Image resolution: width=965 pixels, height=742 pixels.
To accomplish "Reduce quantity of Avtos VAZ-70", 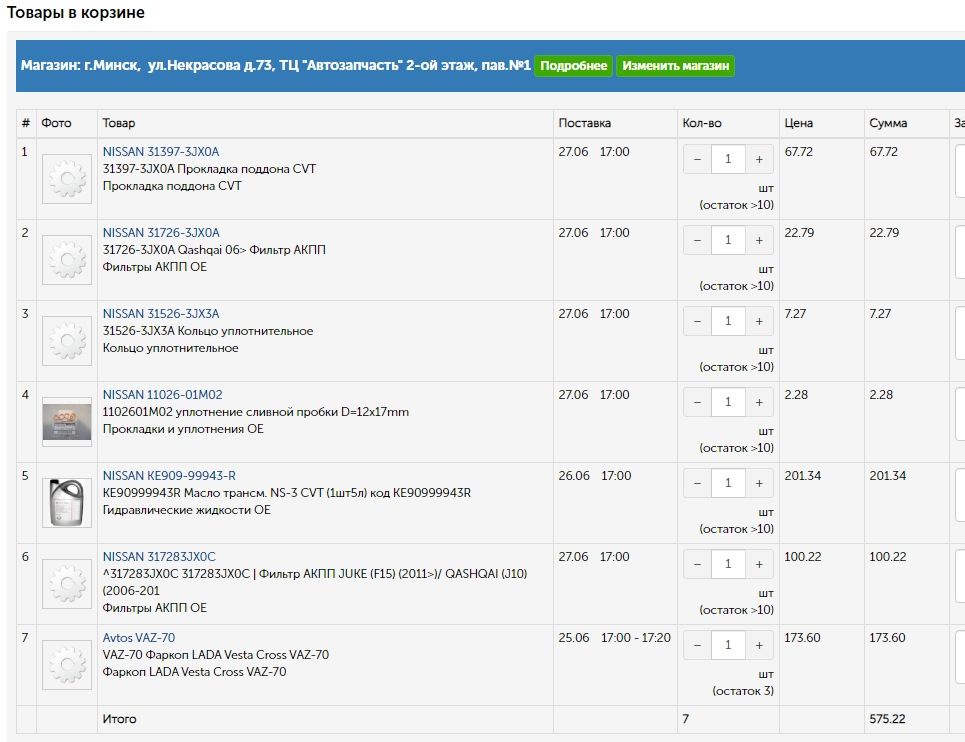I will pos(697,645).
